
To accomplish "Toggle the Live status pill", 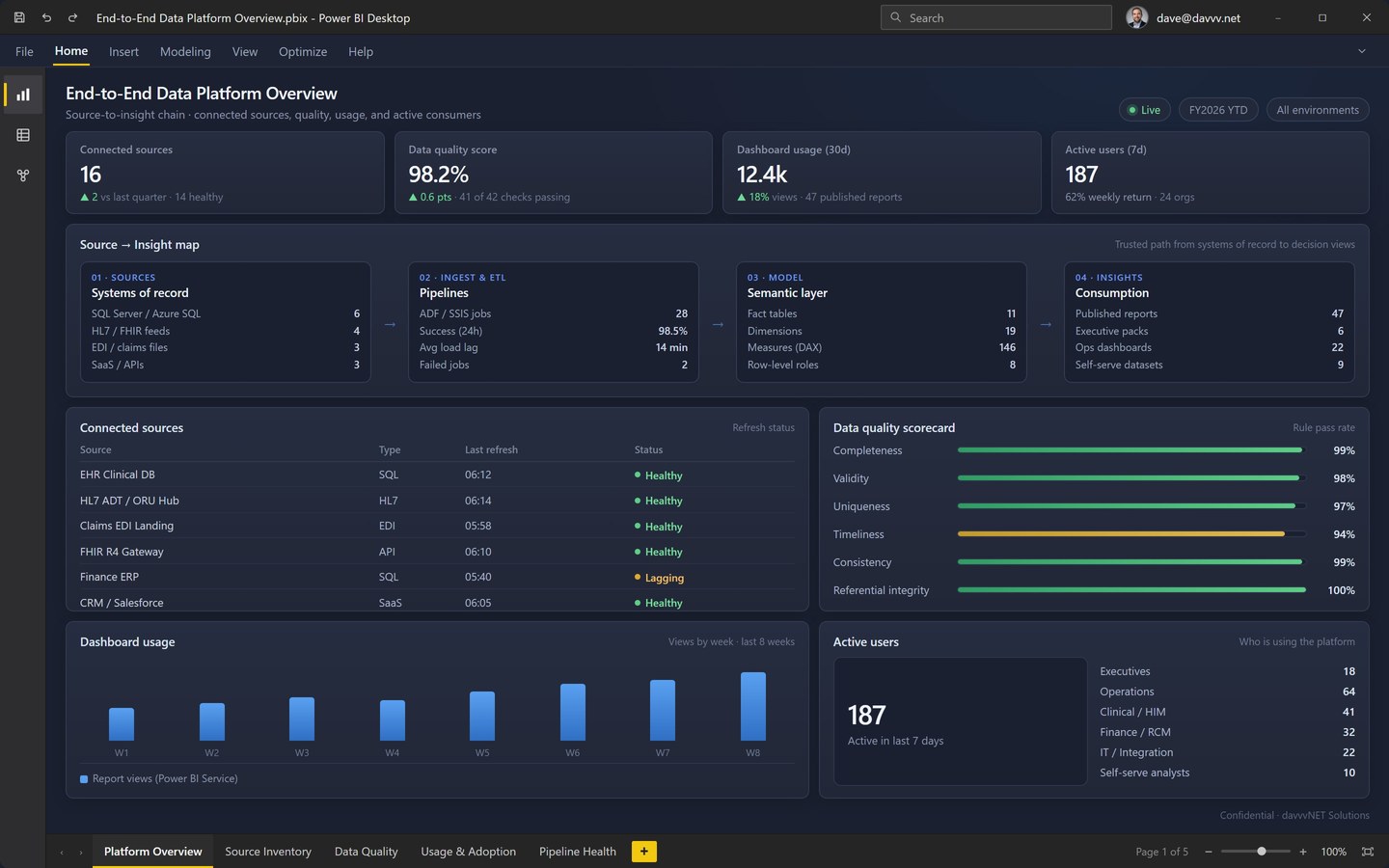I will 1145,110.
